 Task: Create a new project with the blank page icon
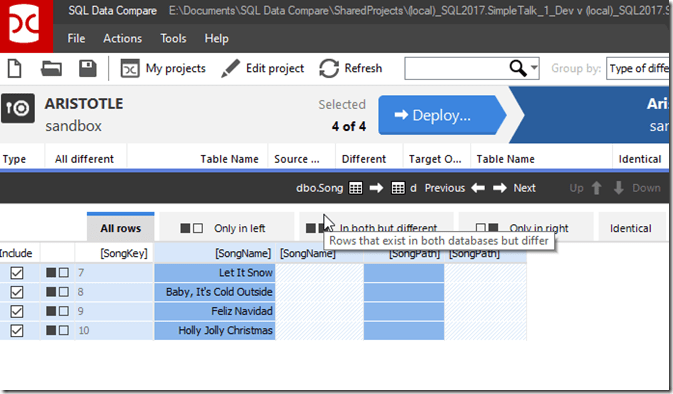15,69
